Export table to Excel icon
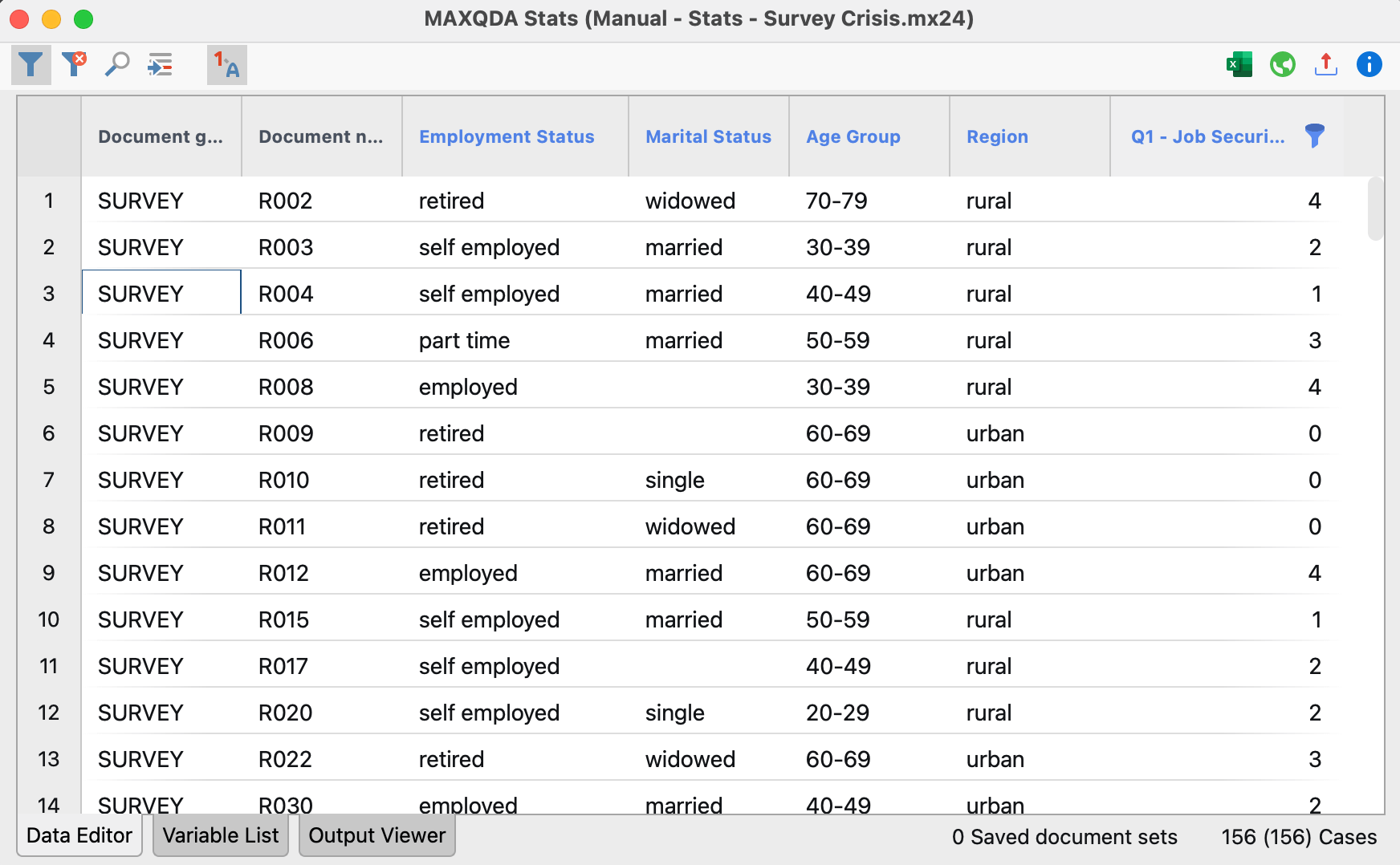This screenshot has height=865, width=1400. click(x=1239, y=64)
